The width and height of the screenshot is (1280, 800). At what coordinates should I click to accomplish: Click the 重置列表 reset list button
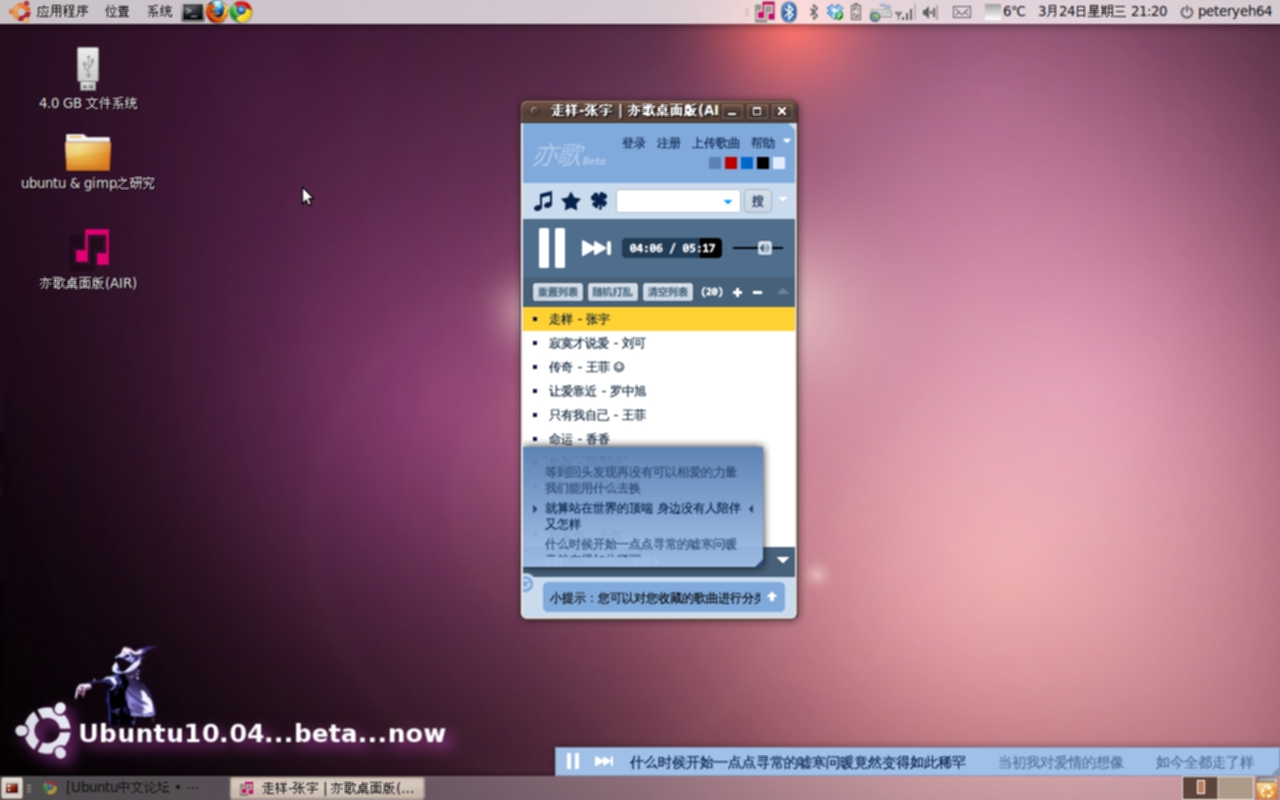click(x=558, y=292)
